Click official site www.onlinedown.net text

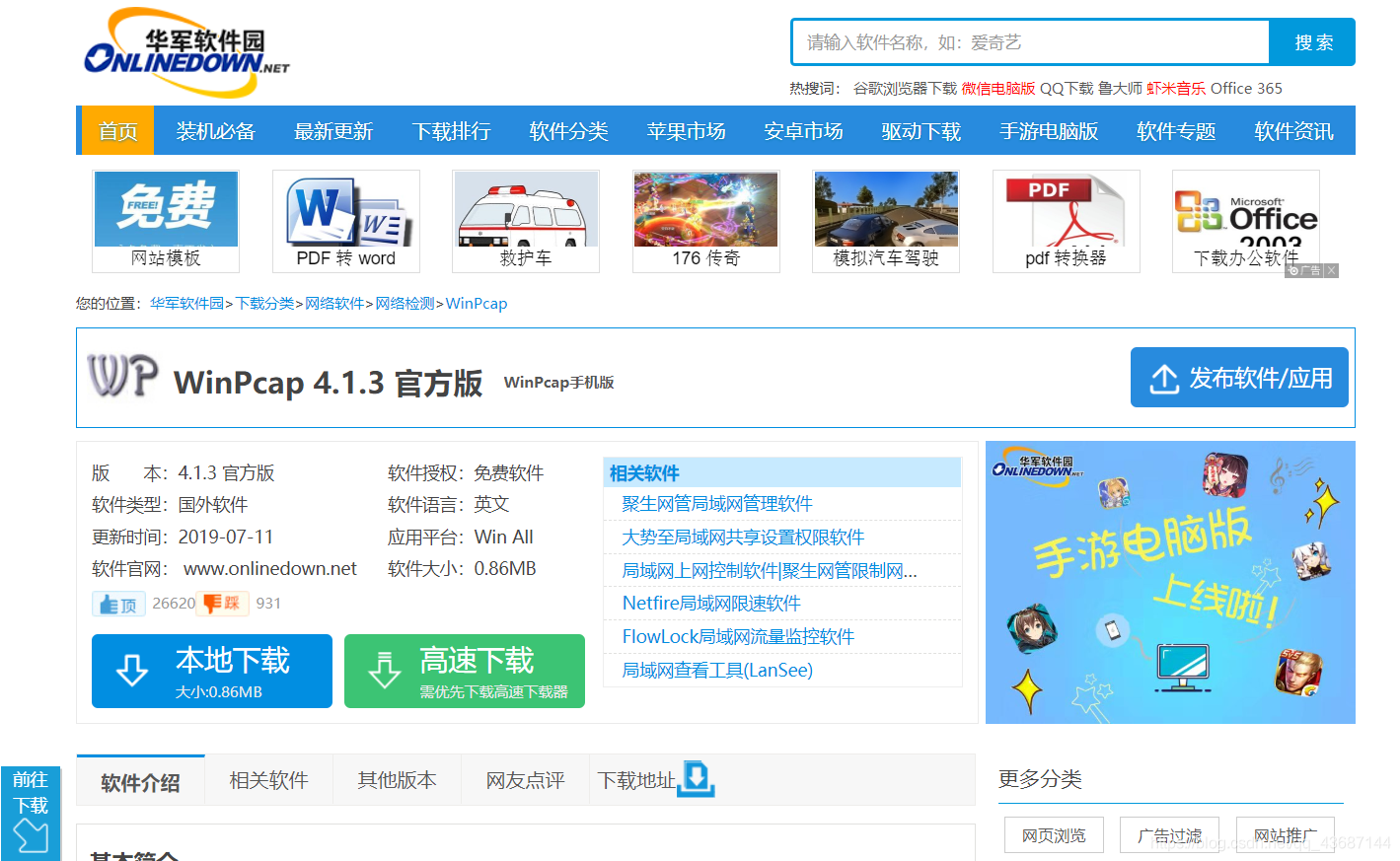[x=270, y=569]
